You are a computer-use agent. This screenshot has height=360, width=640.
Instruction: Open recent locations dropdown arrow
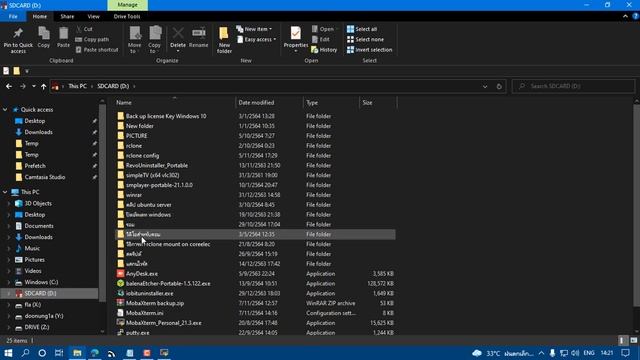(x=33, y=86)
